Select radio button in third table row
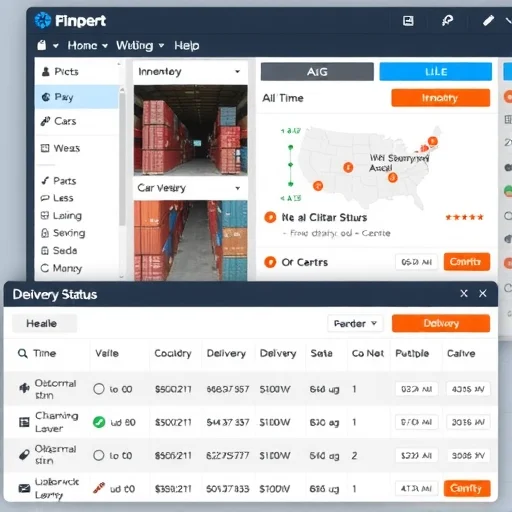 click(99, 455)
